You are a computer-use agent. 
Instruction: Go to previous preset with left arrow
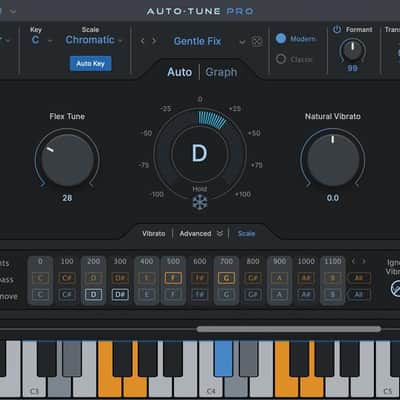coord(143,41)
